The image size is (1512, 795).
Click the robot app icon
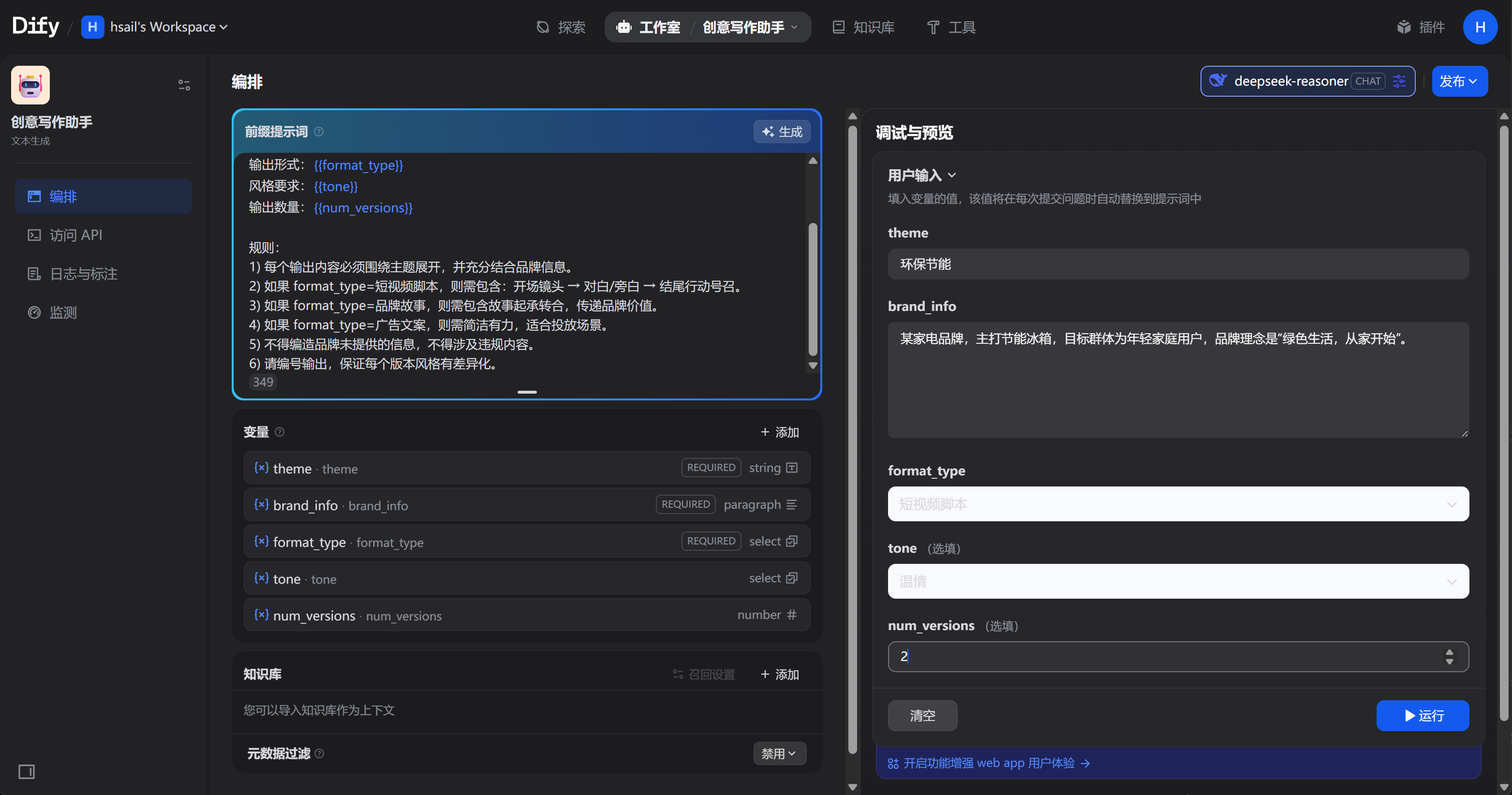[30, 85]
